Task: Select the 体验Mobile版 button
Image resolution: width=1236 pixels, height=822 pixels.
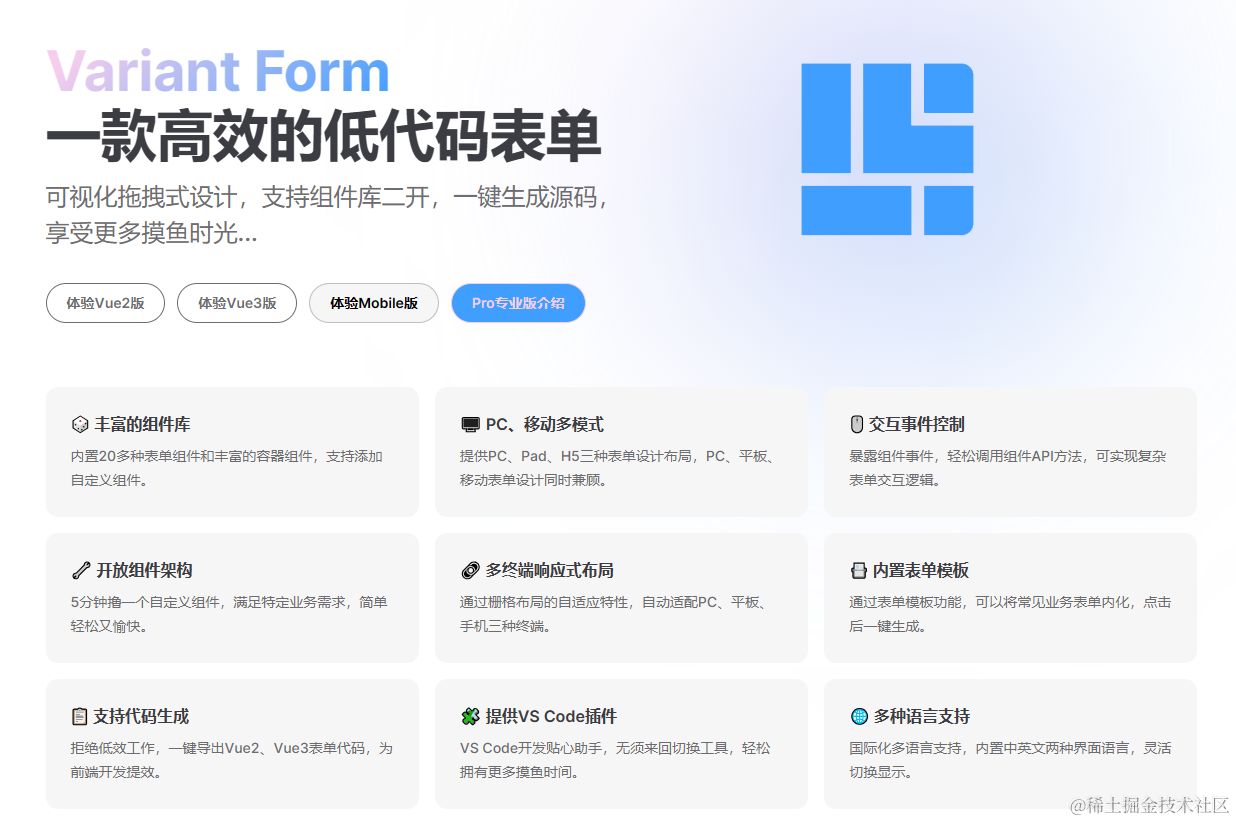Action: [x=374, y=303]
